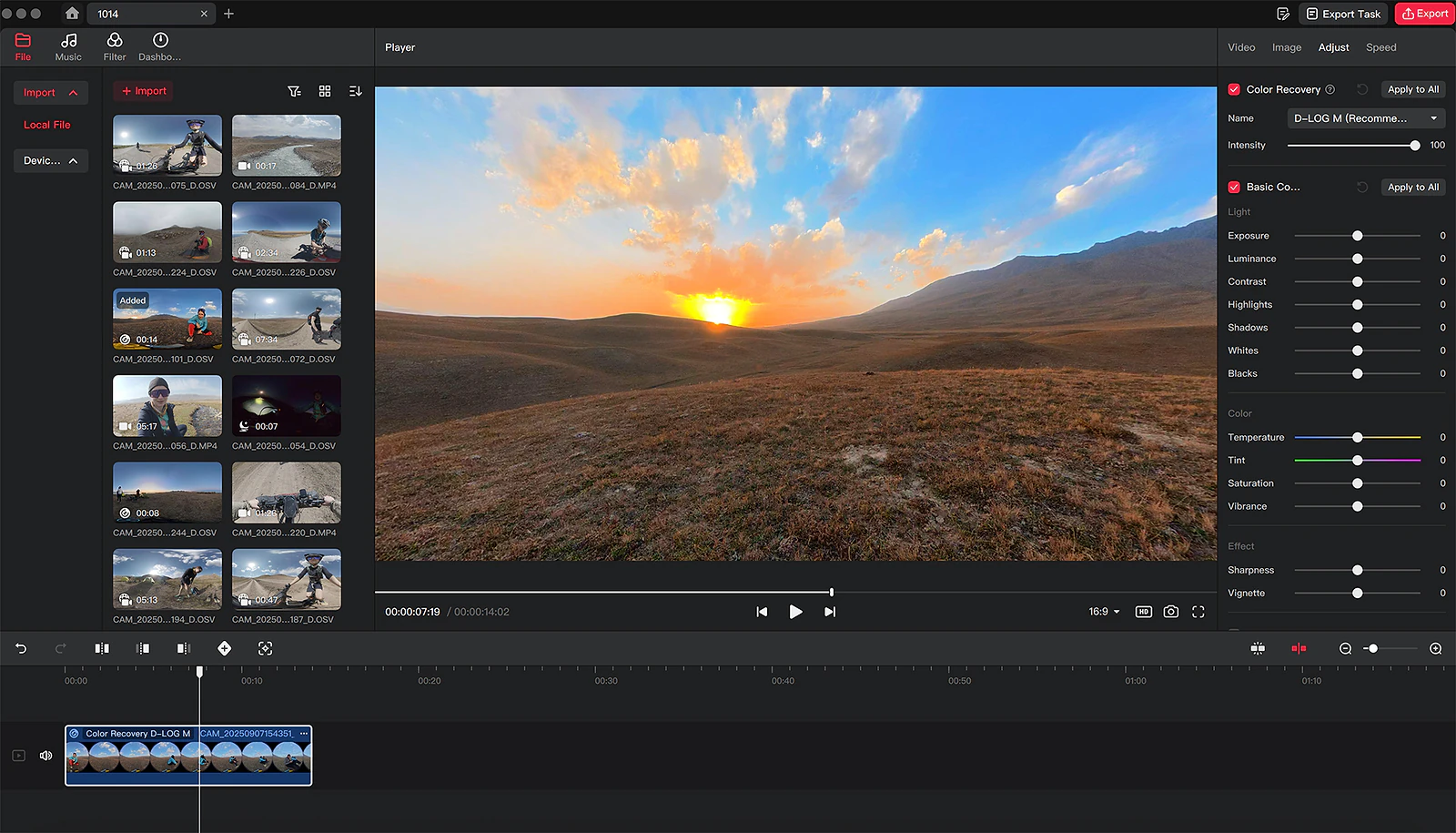The image size is (1456, 833).
Task: Click the fit timeline icon
Action: (1258, 648)
